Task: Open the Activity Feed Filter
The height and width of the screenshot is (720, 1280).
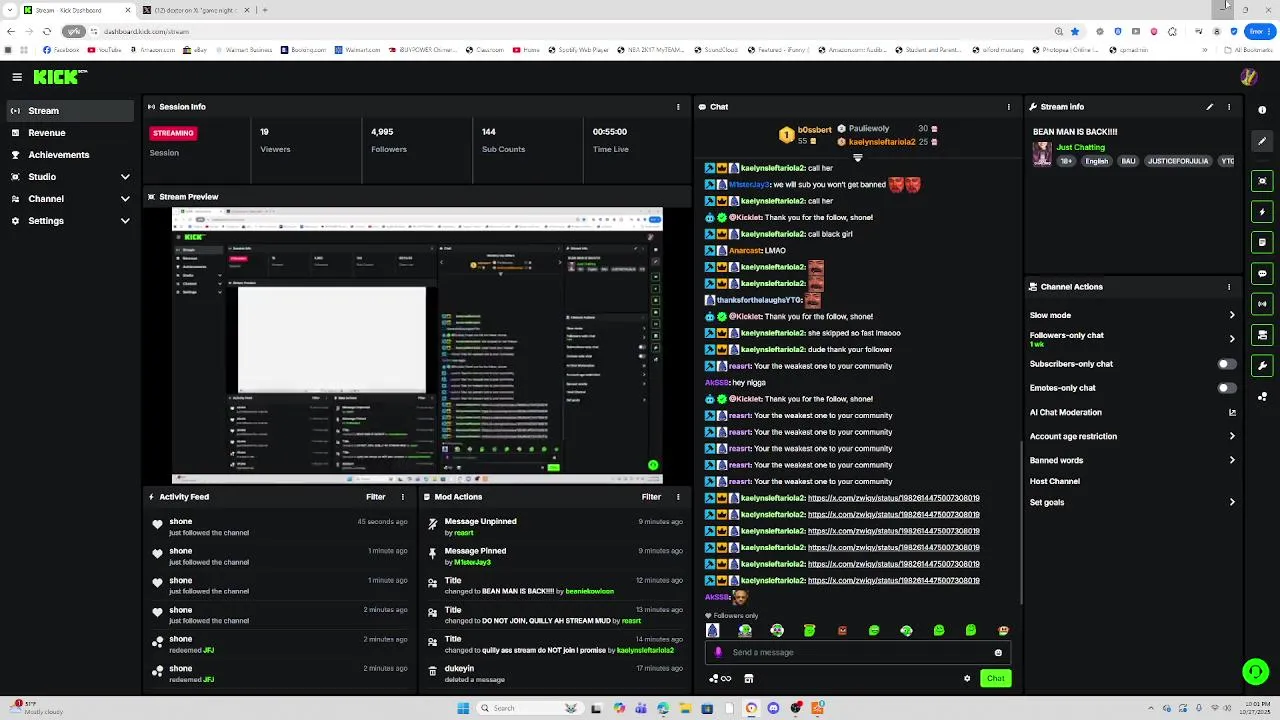Action: pyautogui.click(x=375, y=497)
